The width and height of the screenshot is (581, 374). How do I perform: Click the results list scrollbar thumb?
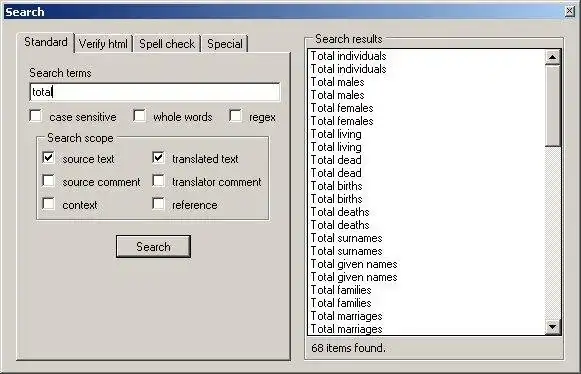click(x=552, y=106)
